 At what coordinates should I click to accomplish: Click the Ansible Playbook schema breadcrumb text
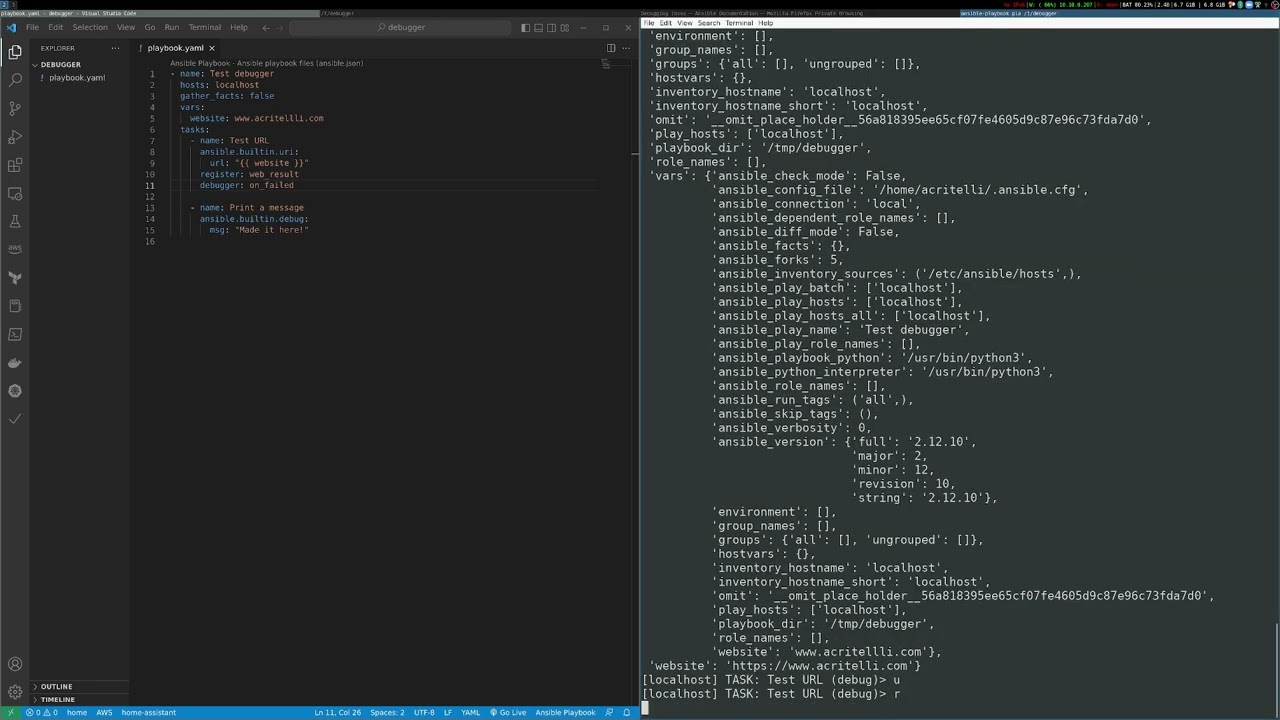point(266,63)
